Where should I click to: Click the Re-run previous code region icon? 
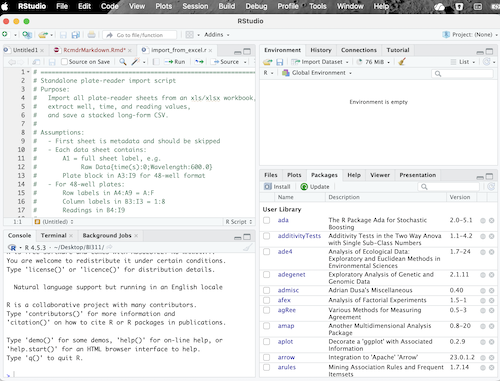coord(199,62)
